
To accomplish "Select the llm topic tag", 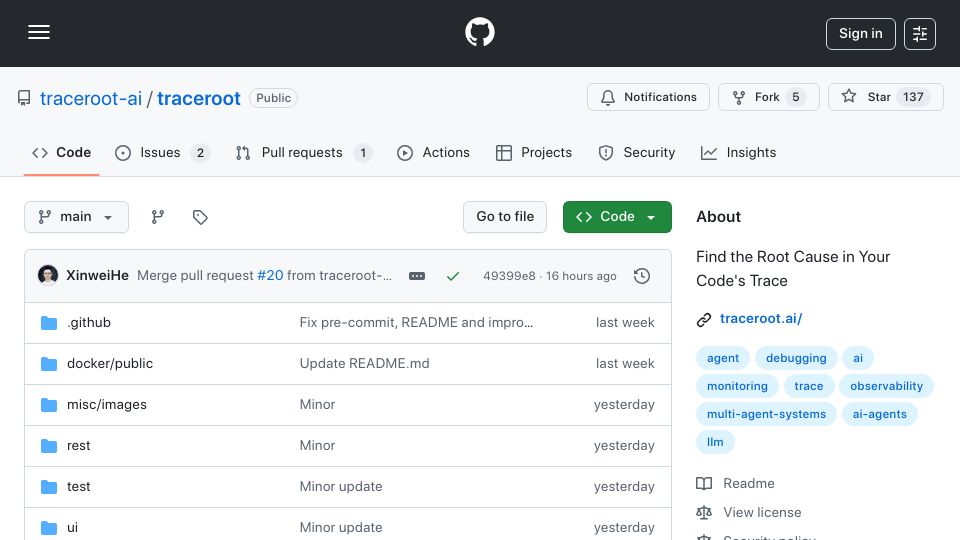I will point(715,442).
